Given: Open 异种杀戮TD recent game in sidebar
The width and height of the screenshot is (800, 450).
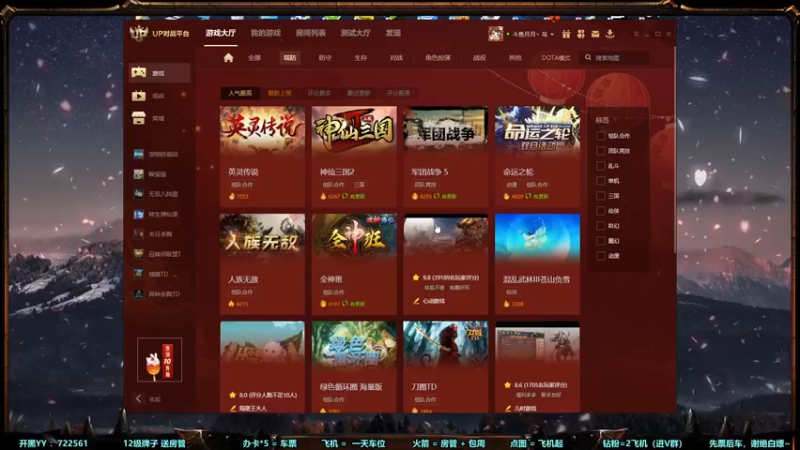Looking at the screenshot, I should pos(158,294).
